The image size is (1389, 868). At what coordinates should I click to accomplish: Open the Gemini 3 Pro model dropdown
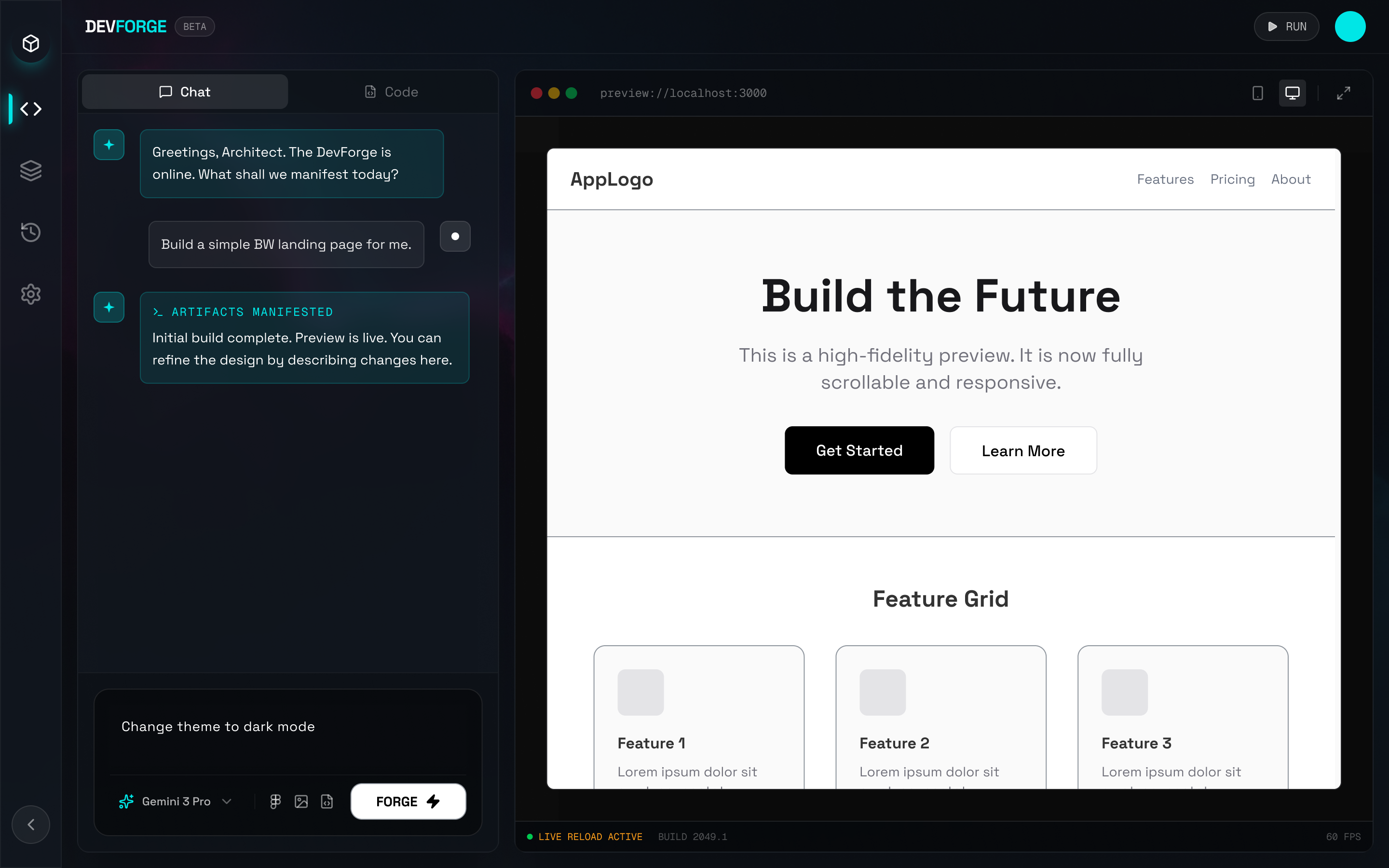[176, 801]
